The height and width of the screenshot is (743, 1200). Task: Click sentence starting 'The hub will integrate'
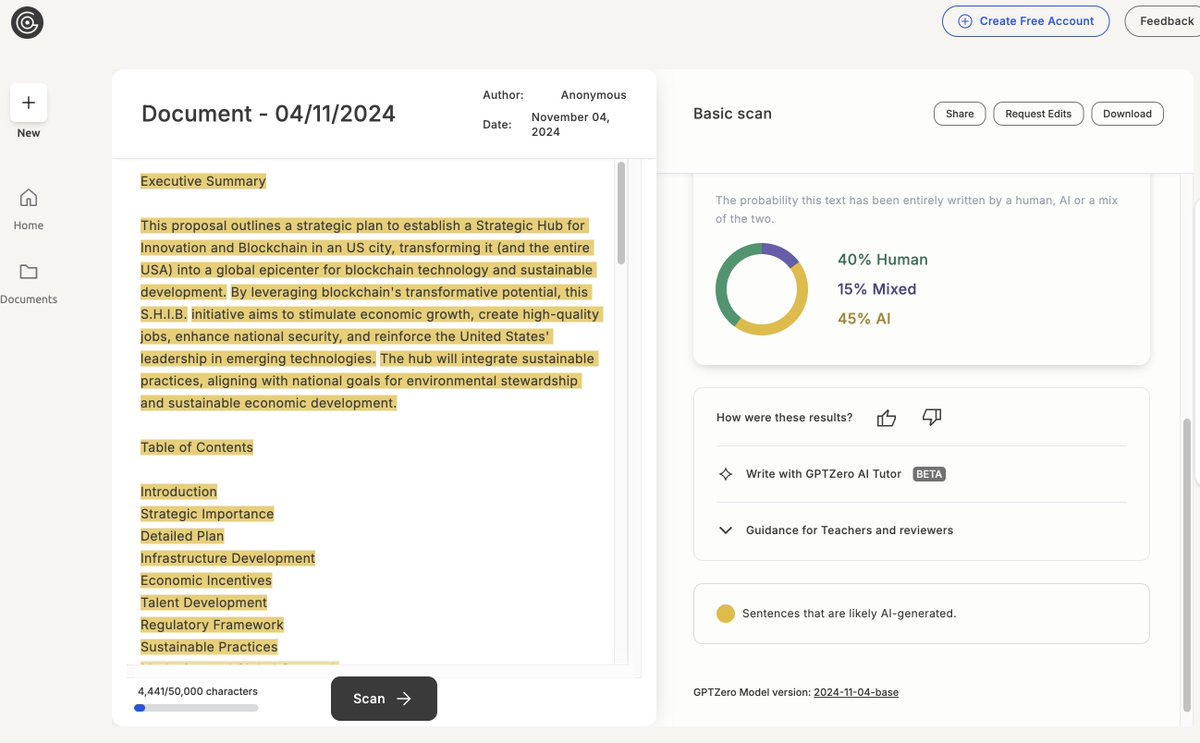coord(368,381)
